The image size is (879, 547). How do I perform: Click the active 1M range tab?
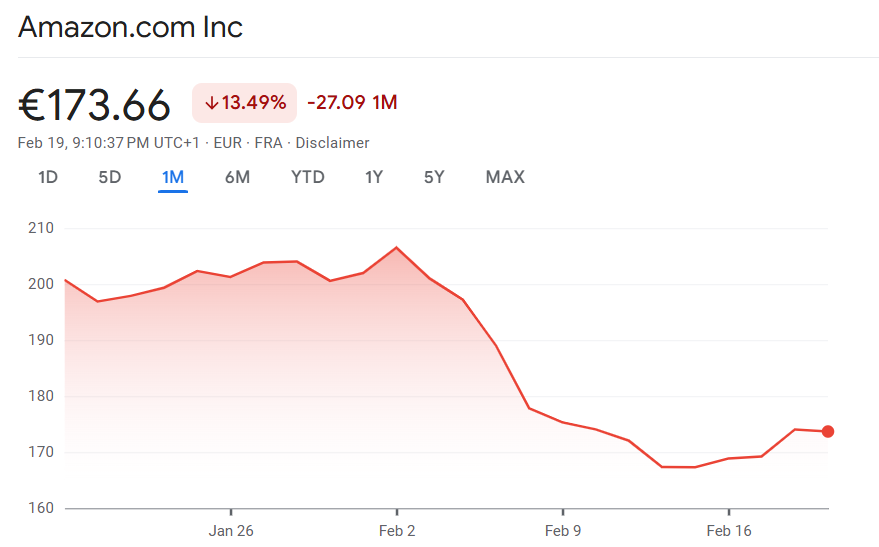[173, 177]
